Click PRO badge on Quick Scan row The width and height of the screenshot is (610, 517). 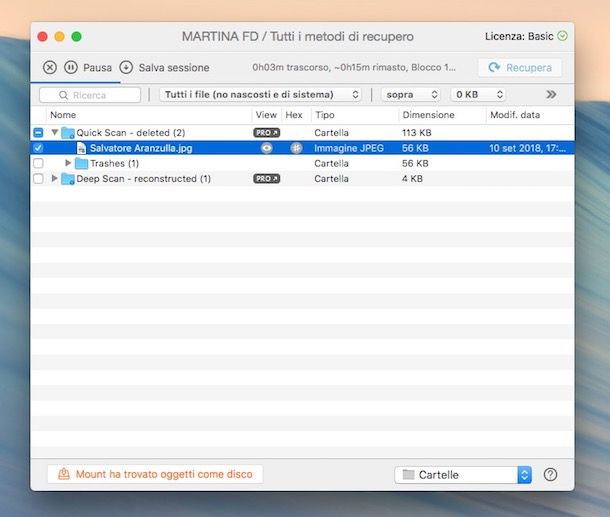[x=266, y=133]
